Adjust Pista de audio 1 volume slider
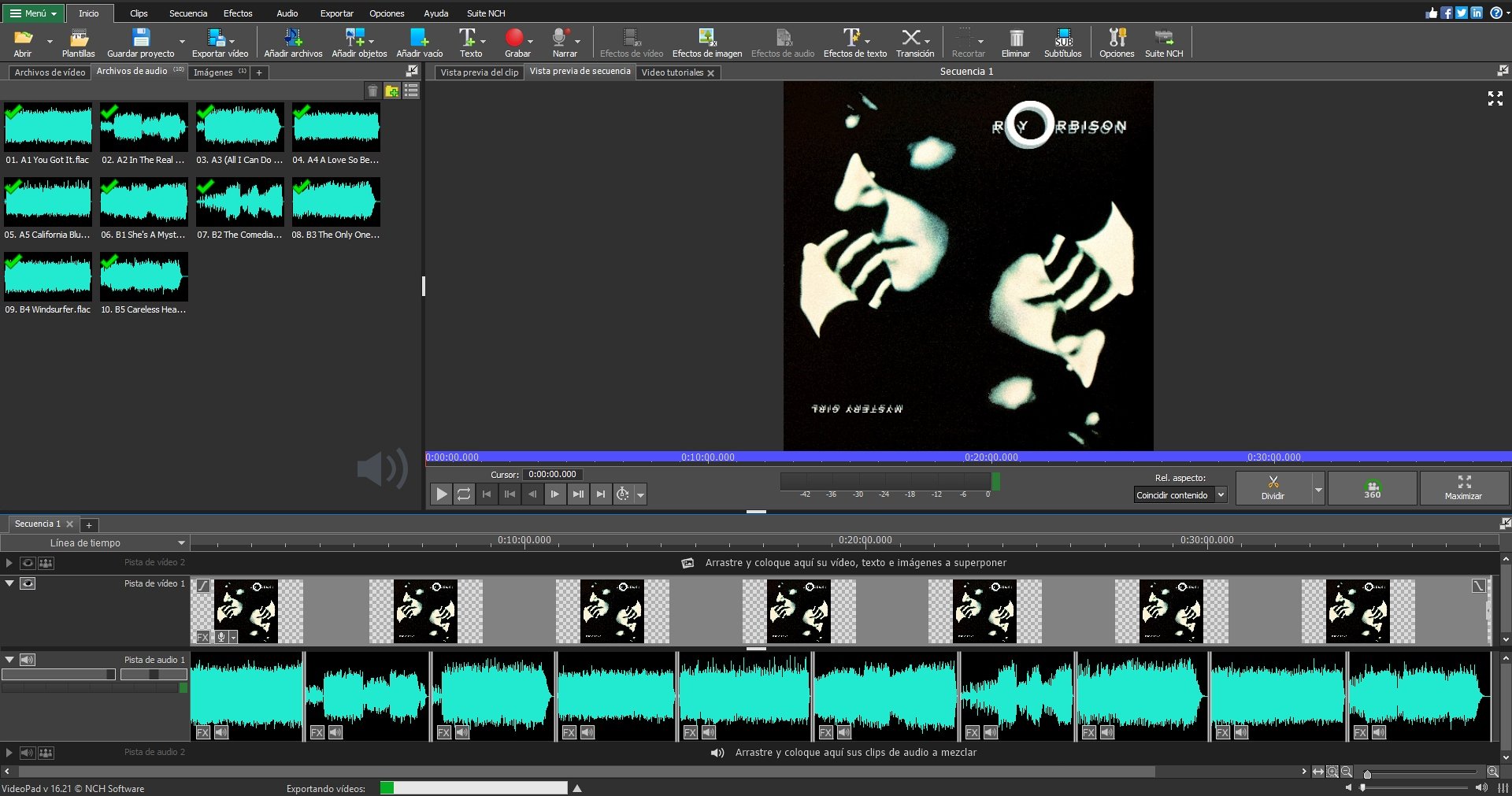1512x796 pixels. [x=58, y=675]
